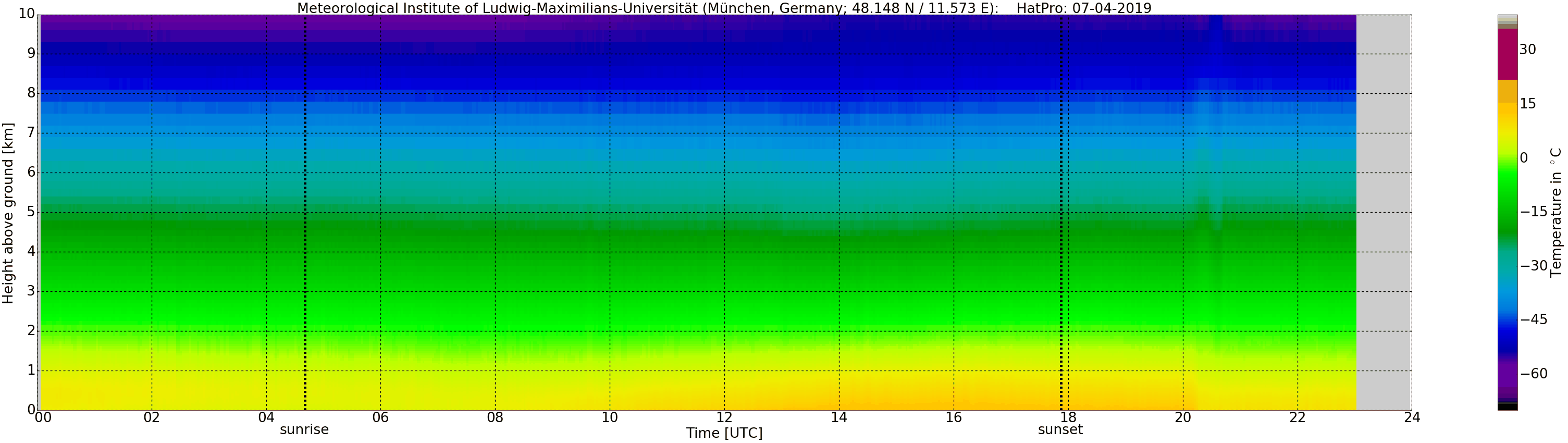This screenshot has height=443, width=1568.
Task: Click the gray missing-data region after 23 UTC
Action: tap(1384, 213)
